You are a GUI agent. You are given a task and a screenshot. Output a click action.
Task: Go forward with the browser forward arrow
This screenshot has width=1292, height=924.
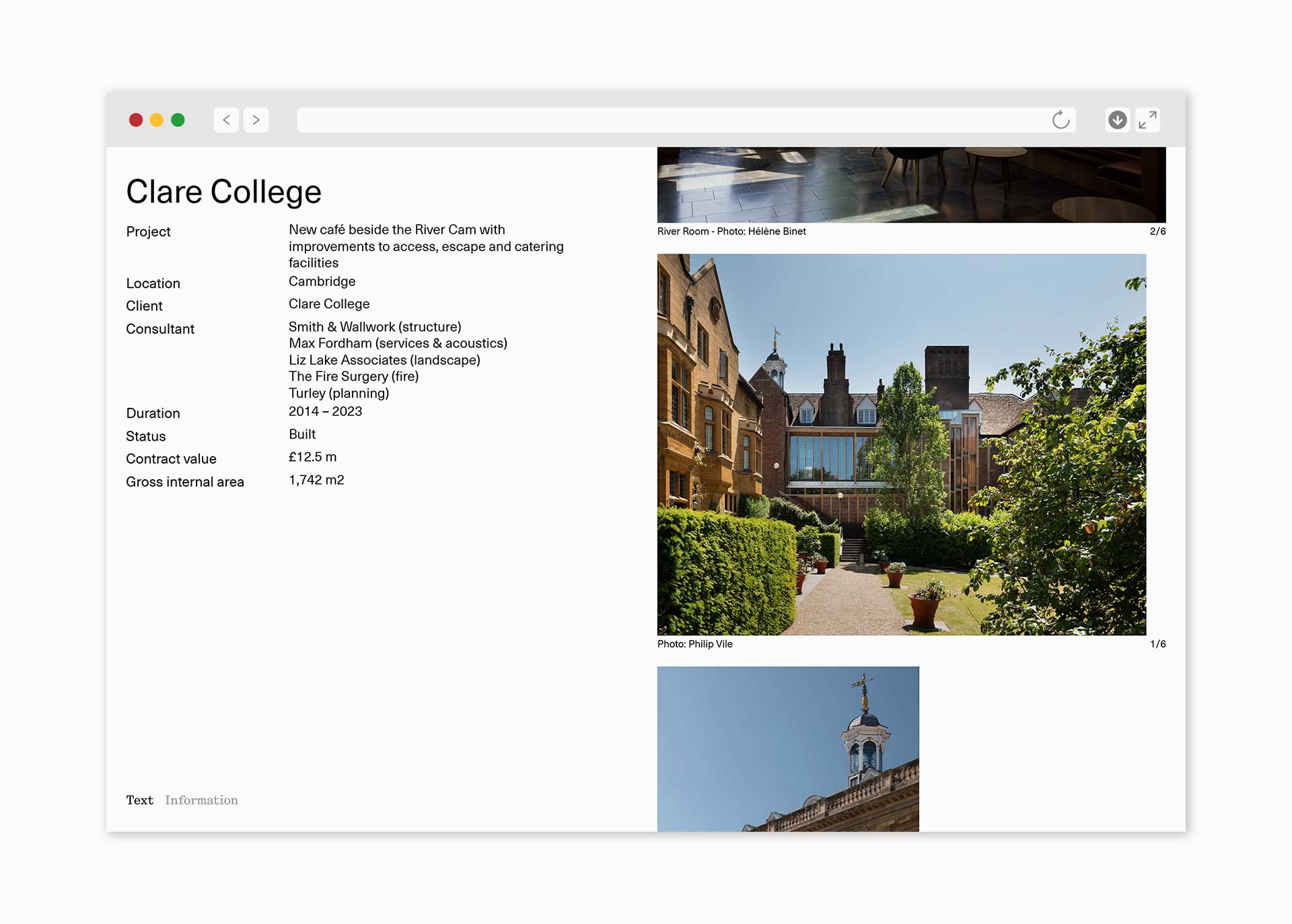(x=256, y=120)
